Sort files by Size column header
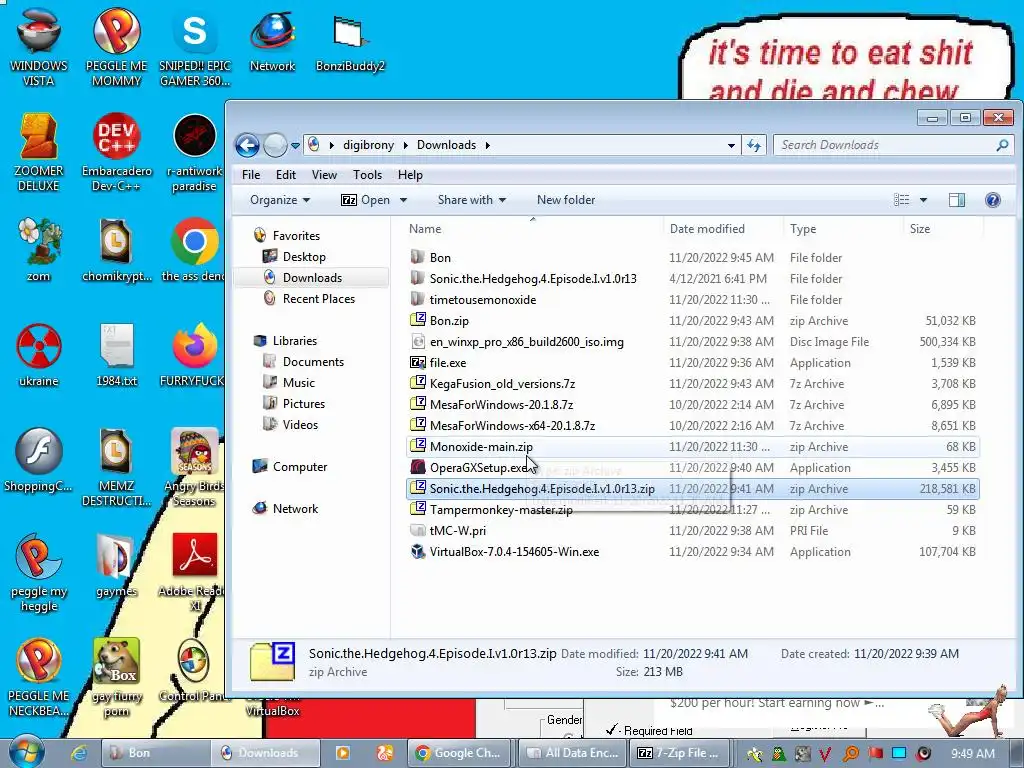This screenshot has height=768, width=1024. [x=942, y=229]
